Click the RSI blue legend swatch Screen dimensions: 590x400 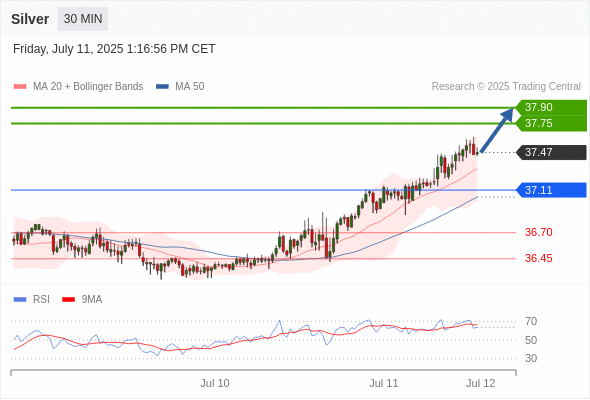tap(20, 300)
